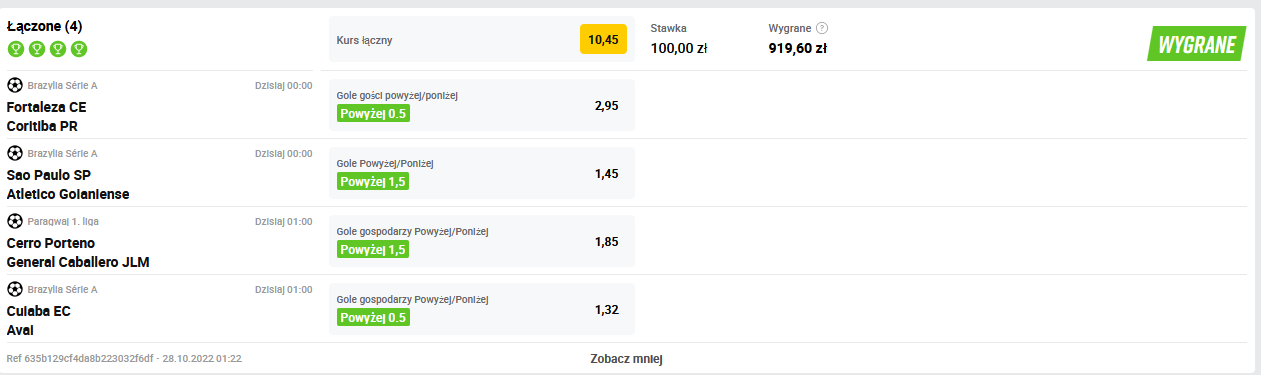Click the soccer ball icon for Cuiaba EC match
The height and width of the screenshot is (375, 1261).
point(15,289)
